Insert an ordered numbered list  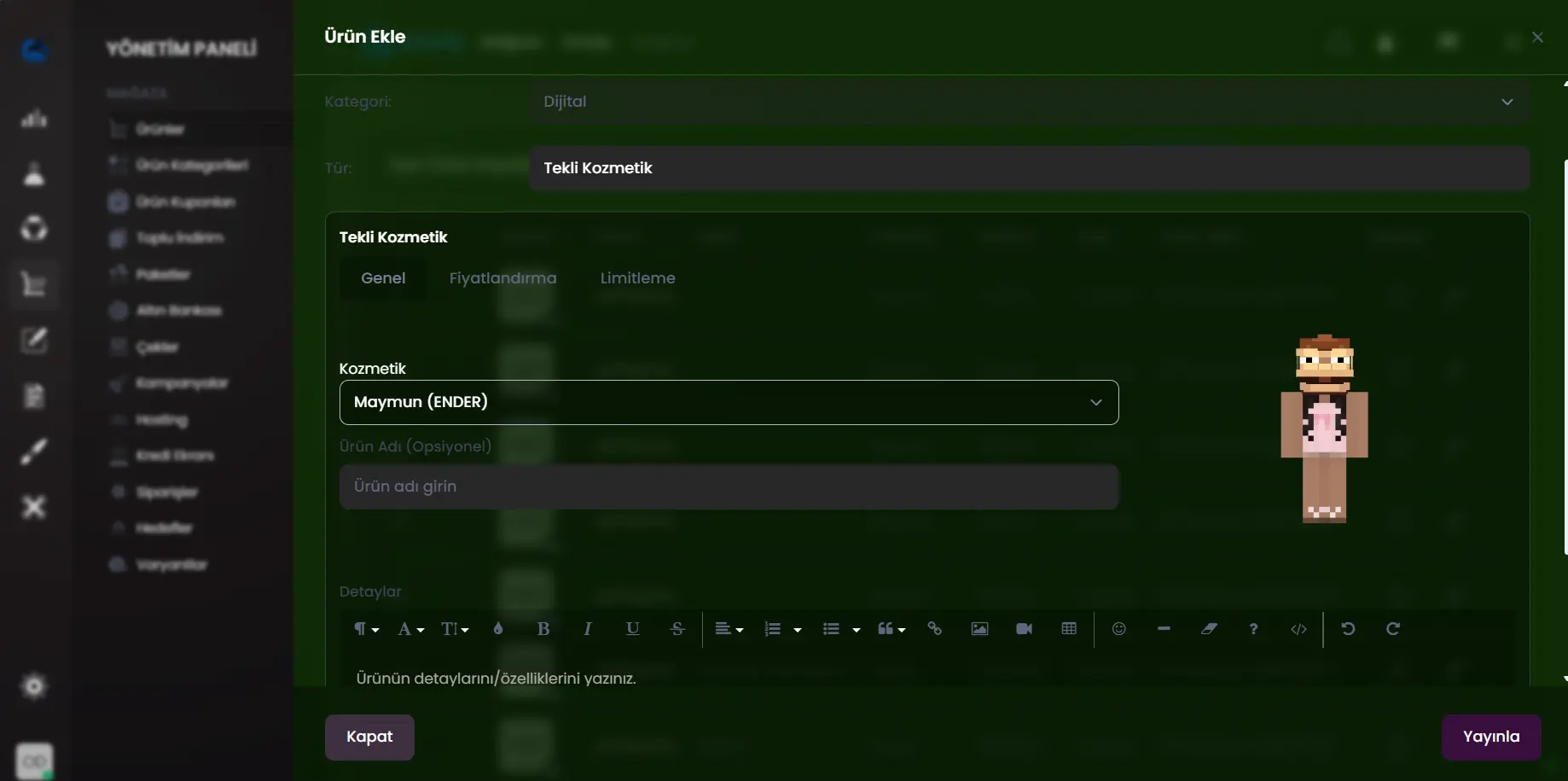pos(773,629)
